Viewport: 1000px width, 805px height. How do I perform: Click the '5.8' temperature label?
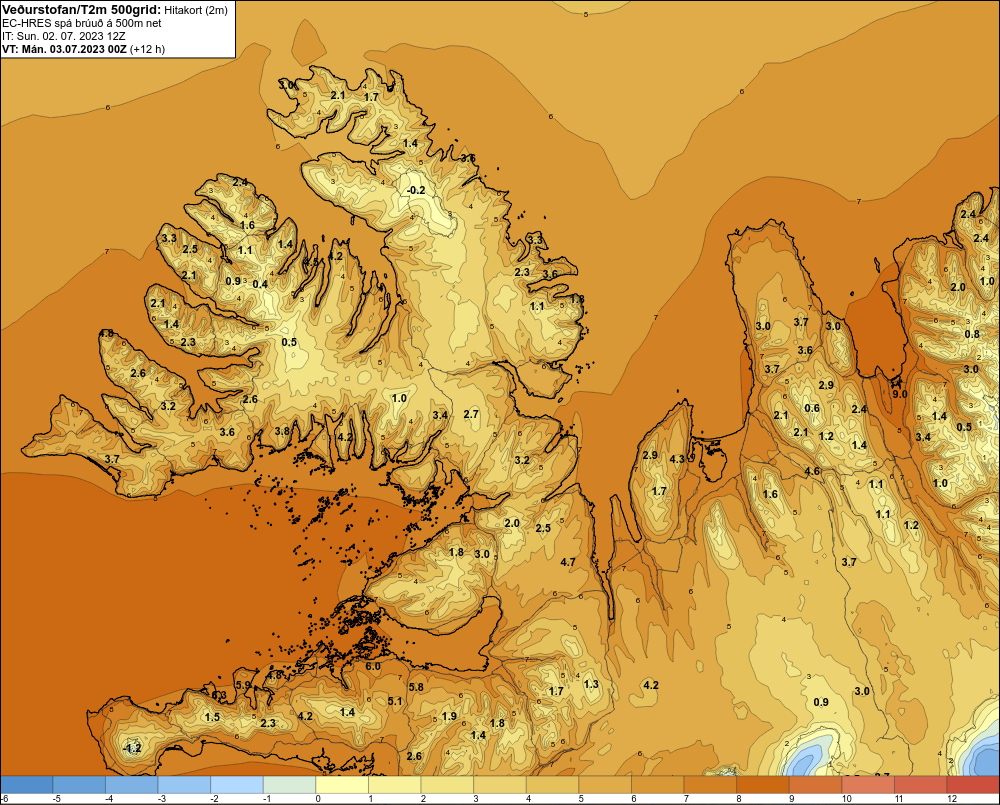pyautogui.click(x=416, y=687)
